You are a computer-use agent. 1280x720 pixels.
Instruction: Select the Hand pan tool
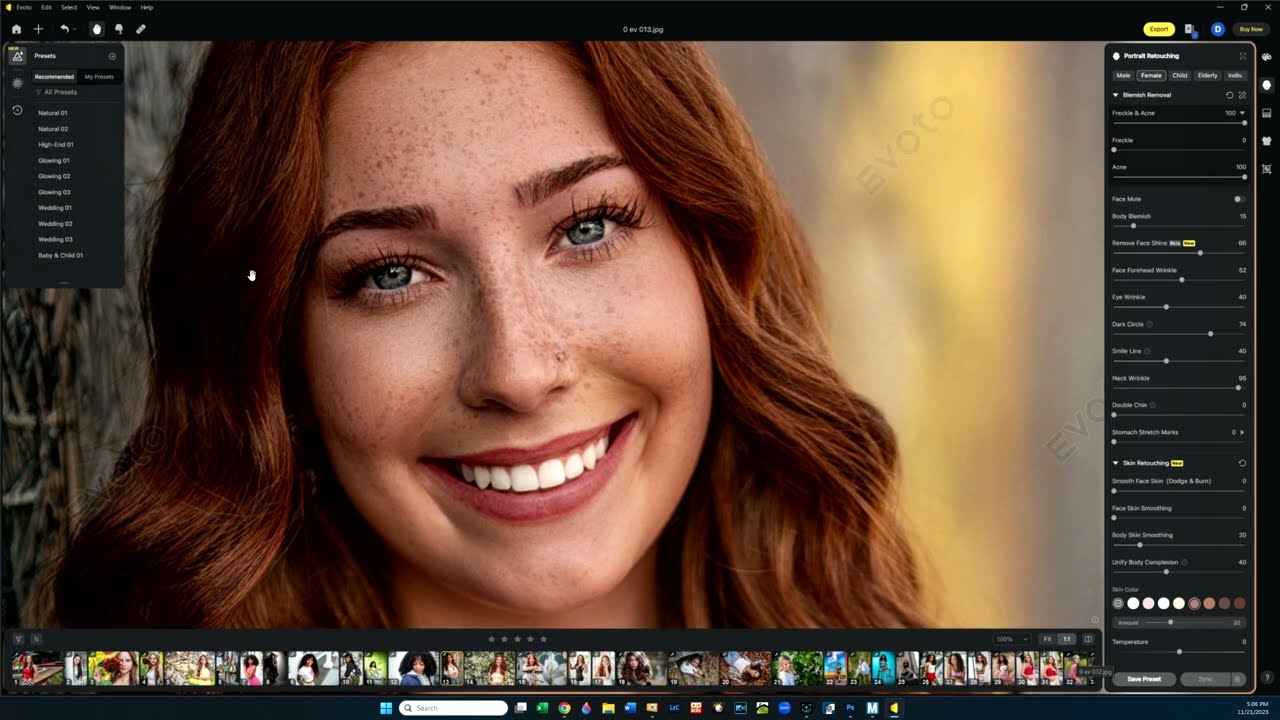coord(97,29)
